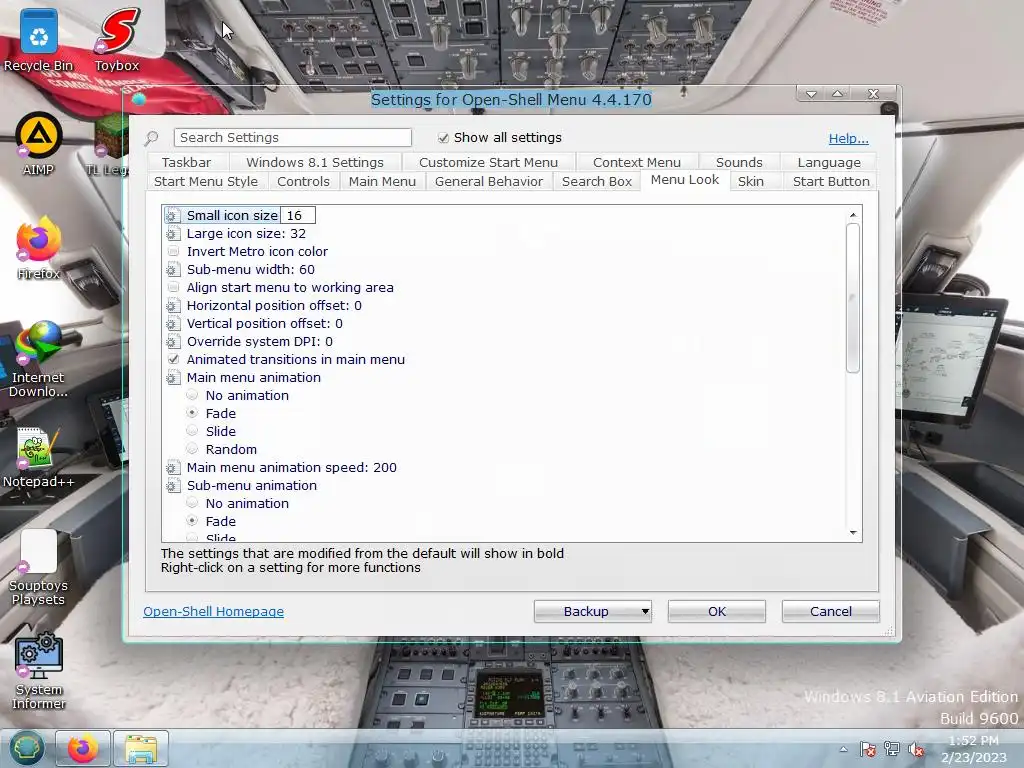Visit the Open-Shell Homepage link
1024x768 pixels.
[x=214, y=611]
